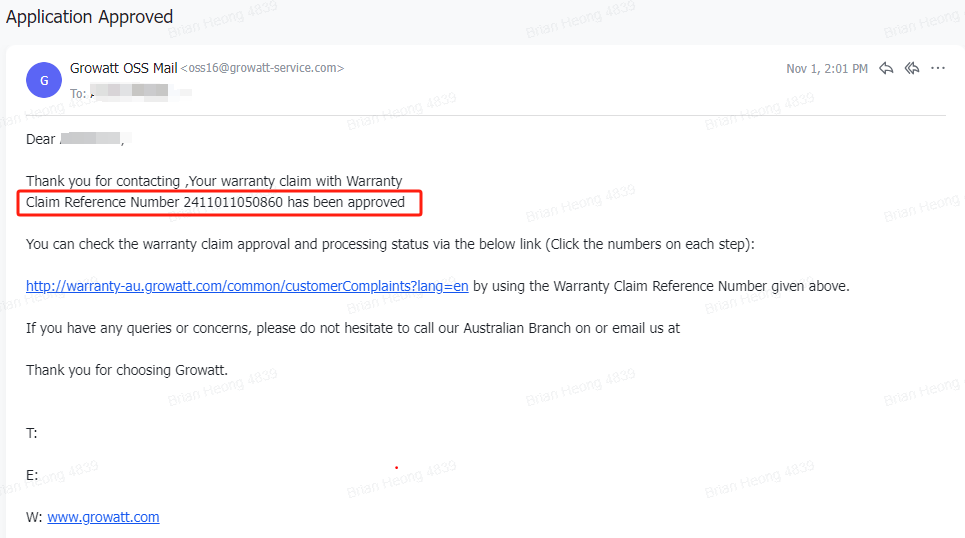
Task: Click the Reply All double-arrow icon
Action: 912,69
